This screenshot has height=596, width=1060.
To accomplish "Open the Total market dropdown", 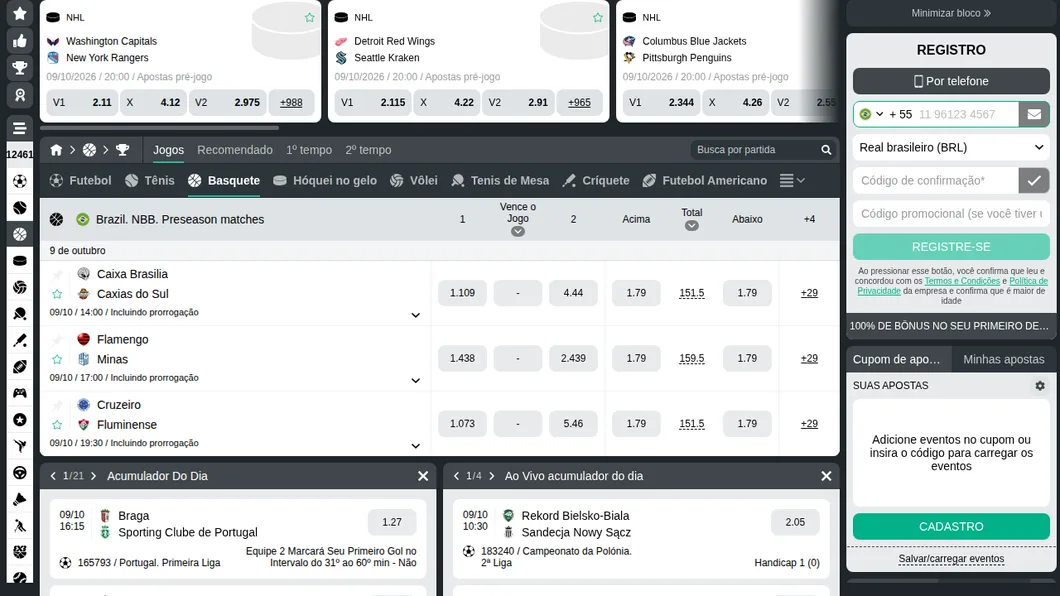I will (x=692, y=226).
